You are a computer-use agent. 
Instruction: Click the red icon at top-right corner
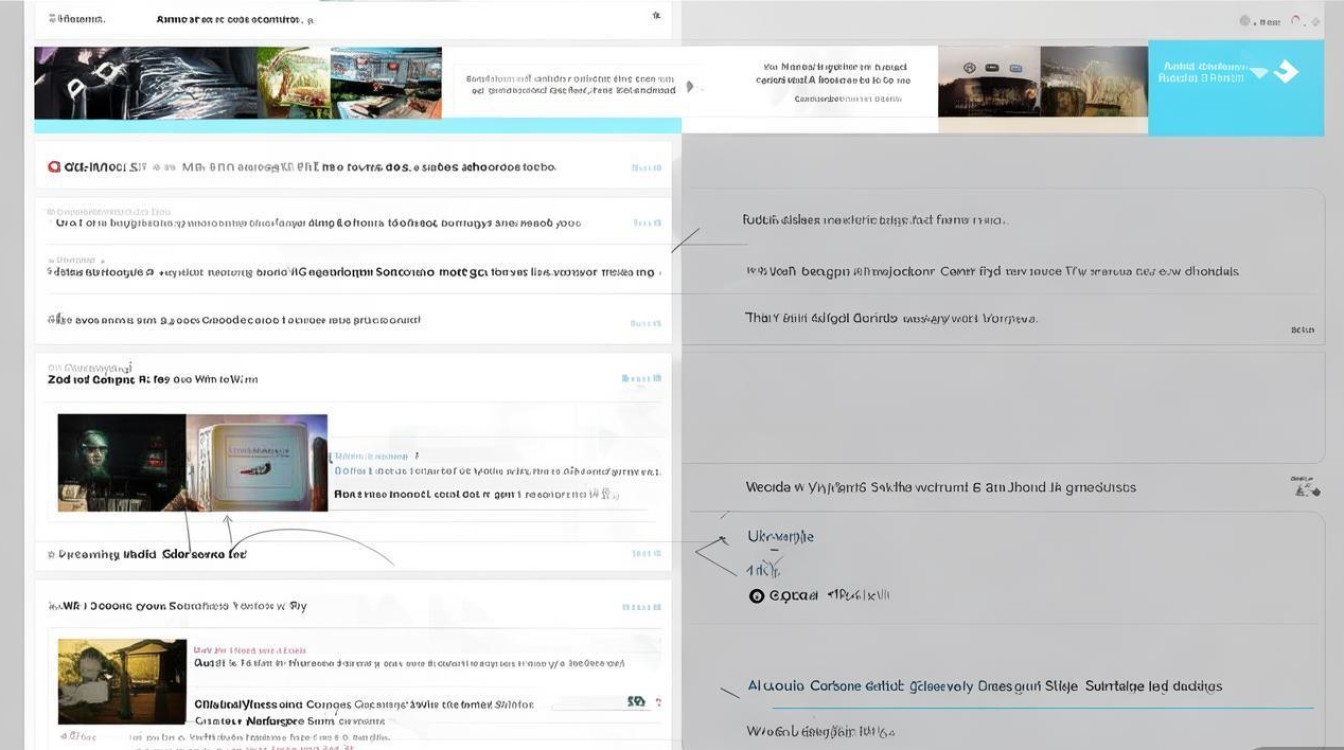point(1297,21)
